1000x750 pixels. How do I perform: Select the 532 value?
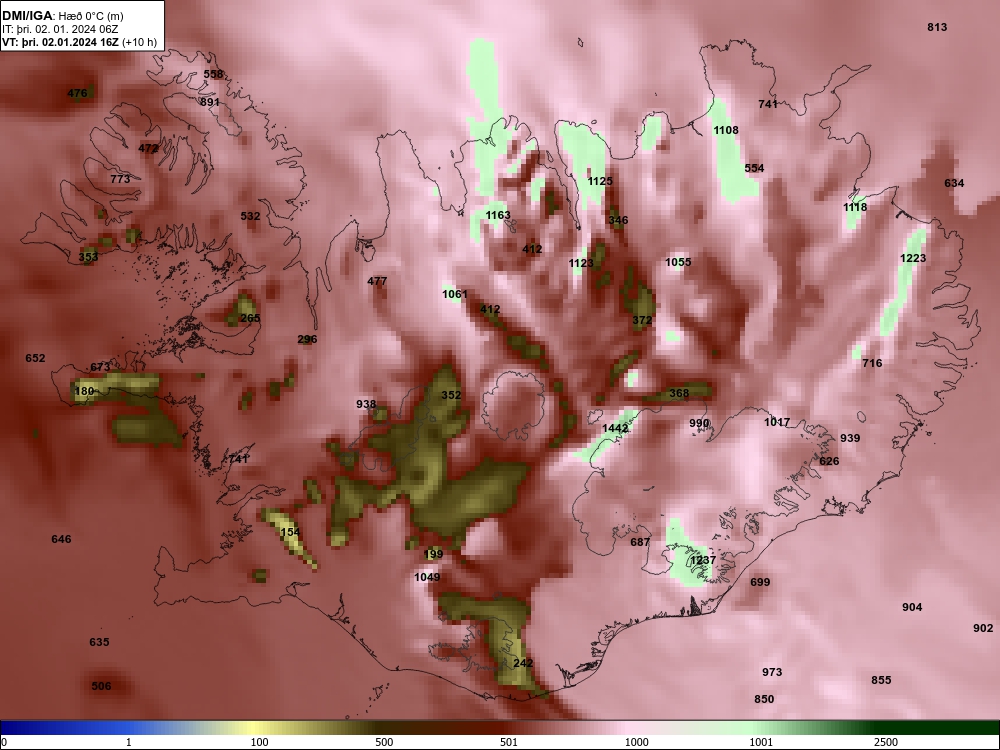(x=251, y=216)
